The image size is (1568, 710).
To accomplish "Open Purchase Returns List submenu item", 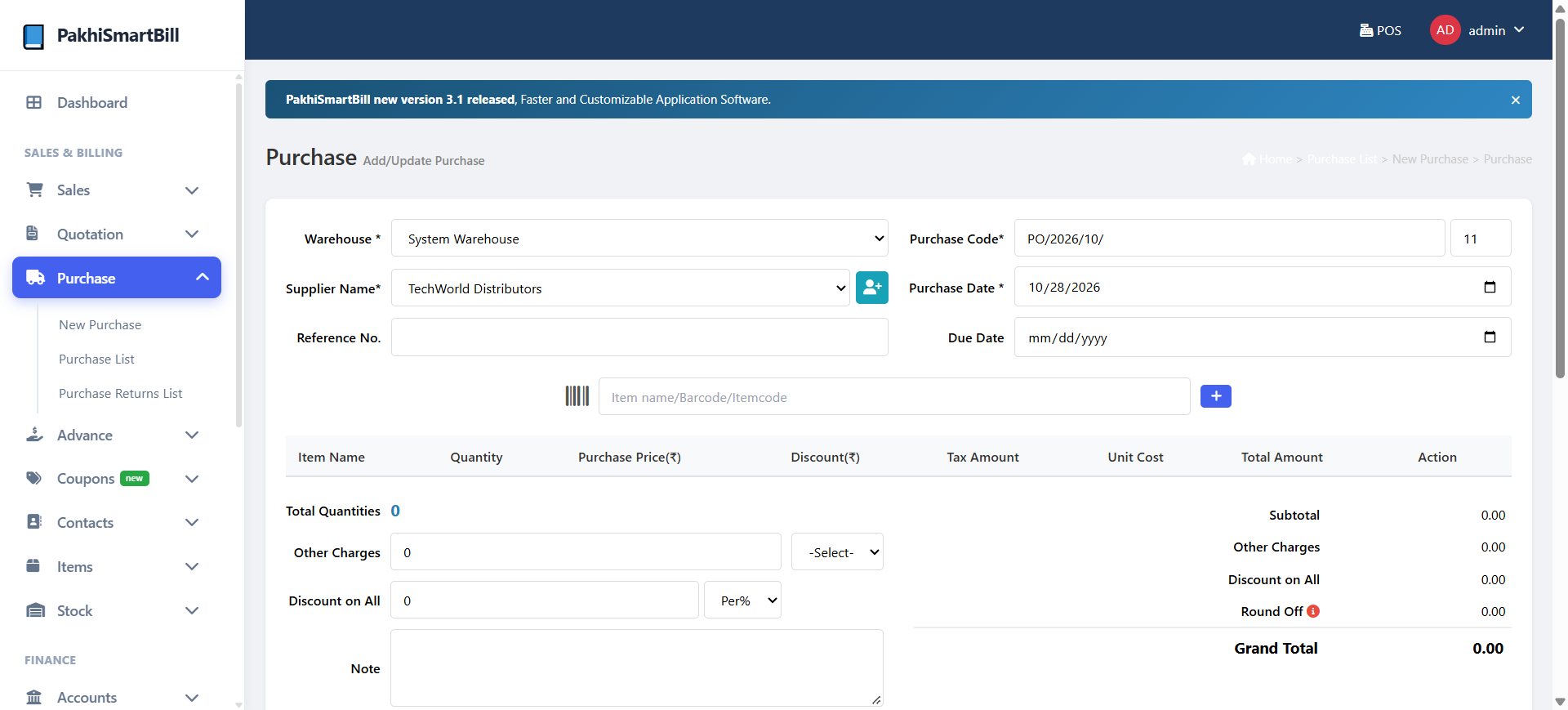I will click(121, 394).
